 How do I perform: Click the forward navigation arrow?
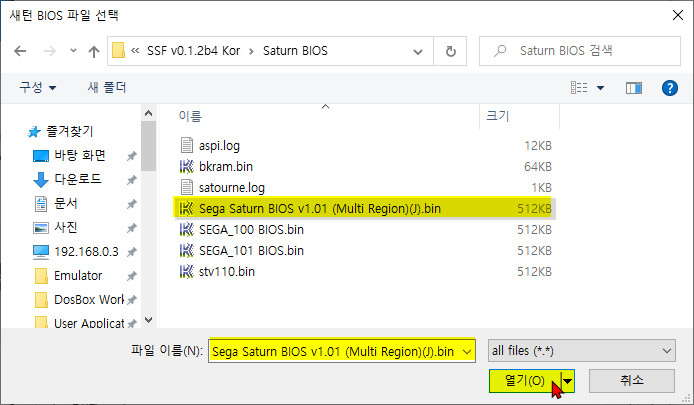point(50,51)
